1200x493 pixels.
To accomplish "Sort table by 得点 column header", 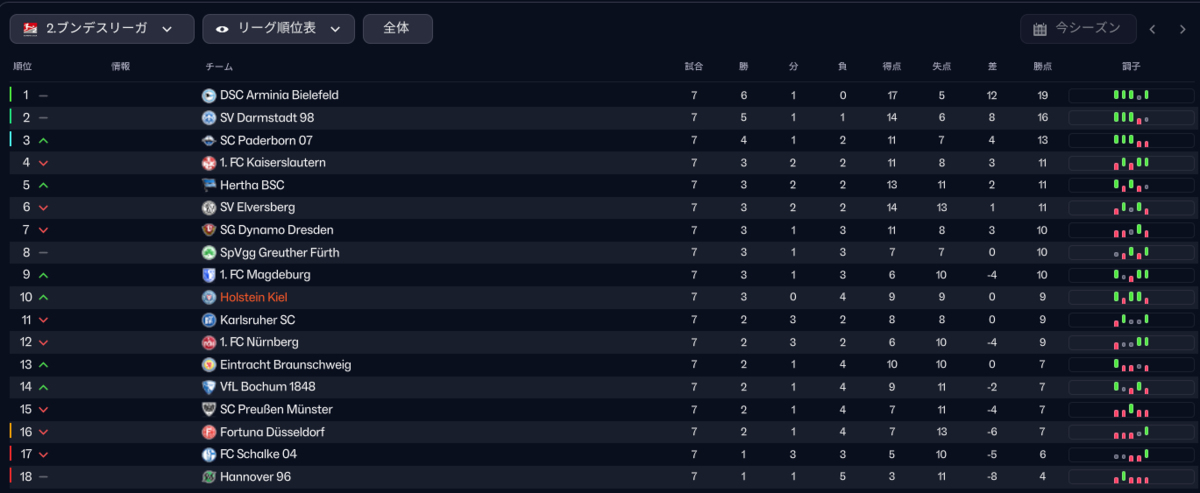I will pos(892,67).
